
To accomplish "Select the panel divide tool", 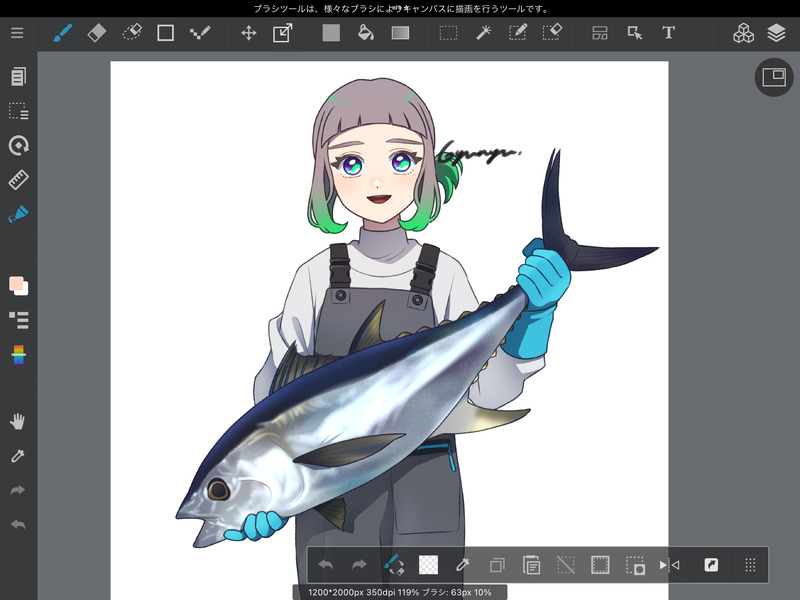I will [x=600, y=33].
